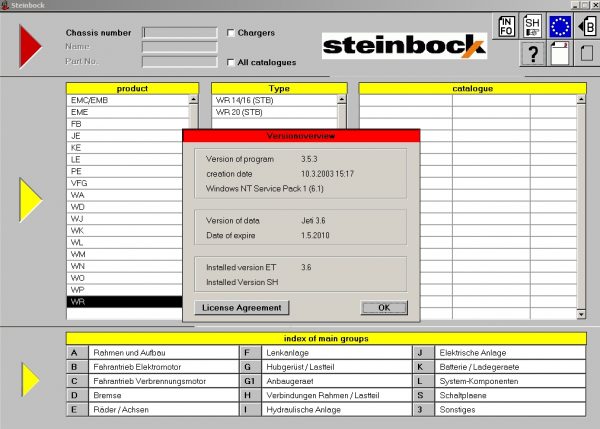Screen dimensions: 600x429
Task: Open group G1 Anbaugeraet
Action: pos(326,381)
